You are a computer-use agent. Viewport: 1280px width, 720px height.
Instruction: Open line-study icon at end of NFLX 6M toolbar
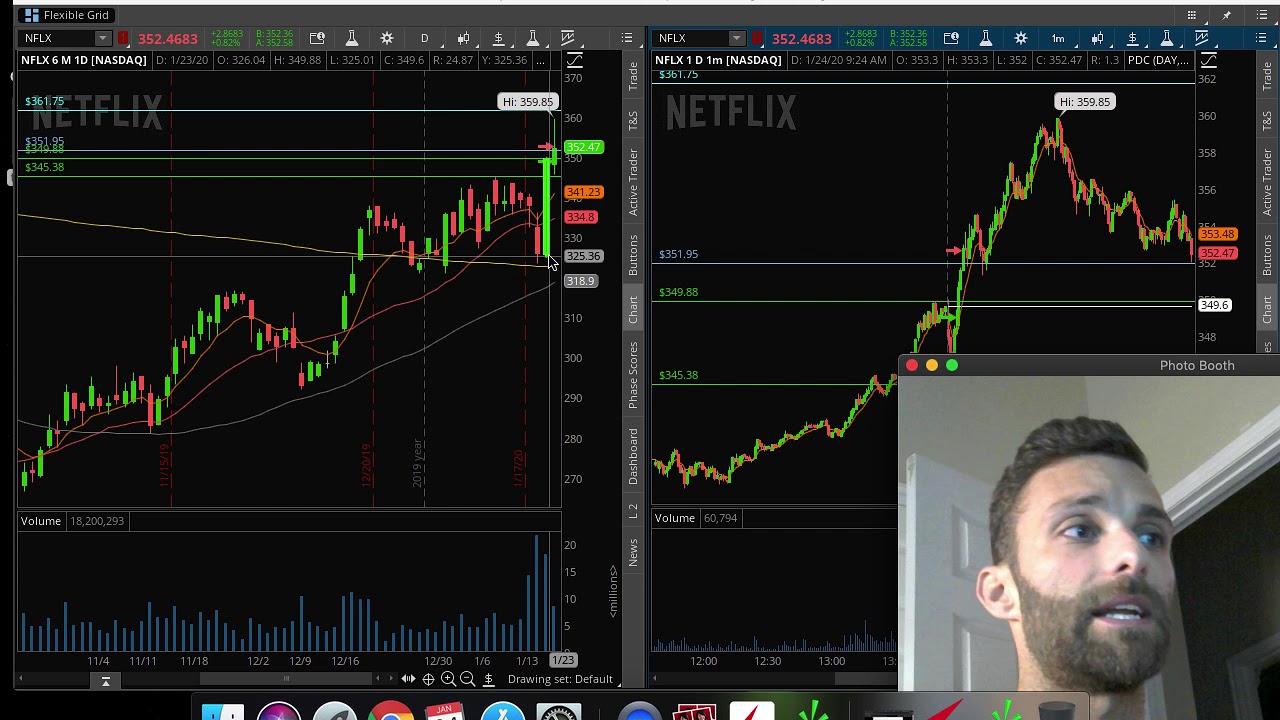pos(567,38)
